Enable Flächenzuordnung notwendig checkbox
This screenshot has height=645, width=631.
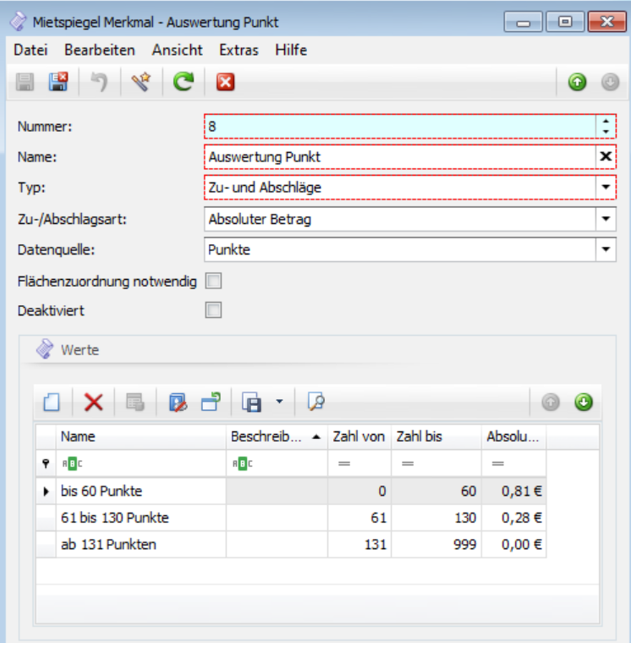[213, 282]
